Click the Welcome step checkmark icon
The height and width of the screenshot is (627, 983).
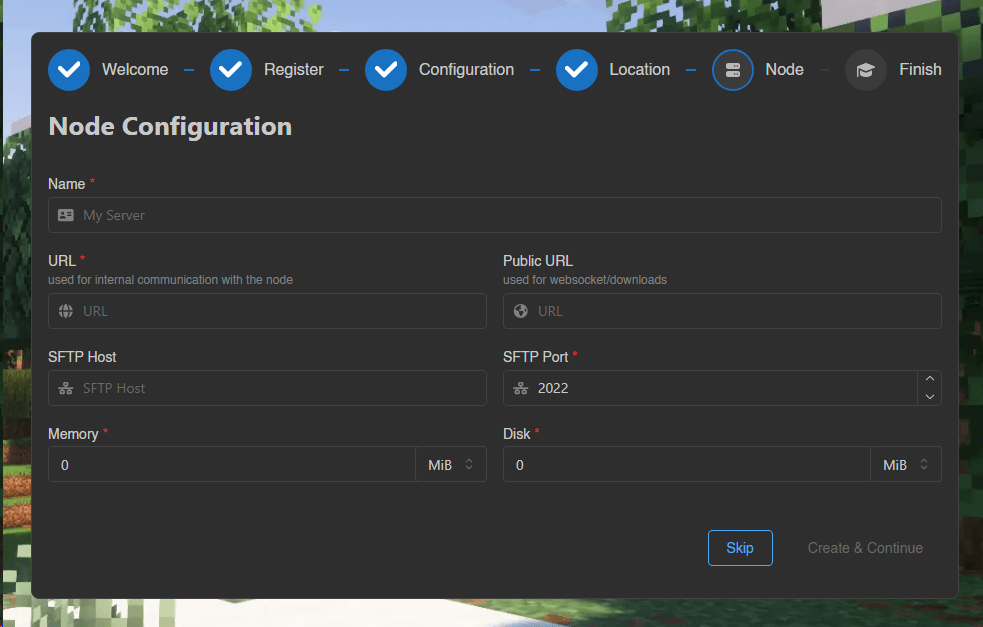(69, 70)
